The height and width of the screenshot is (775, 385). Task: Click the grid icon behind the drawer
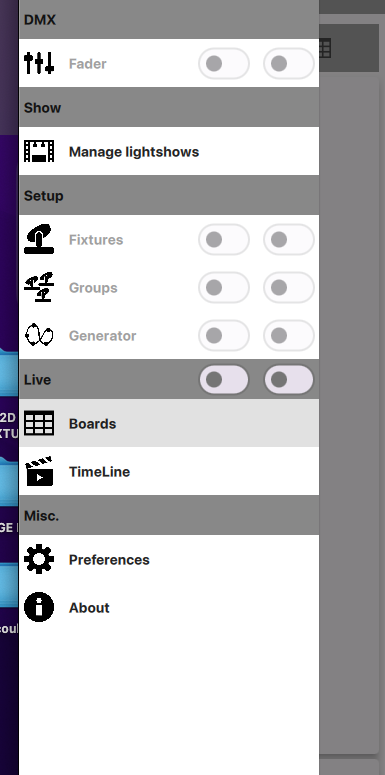[325, 48]
